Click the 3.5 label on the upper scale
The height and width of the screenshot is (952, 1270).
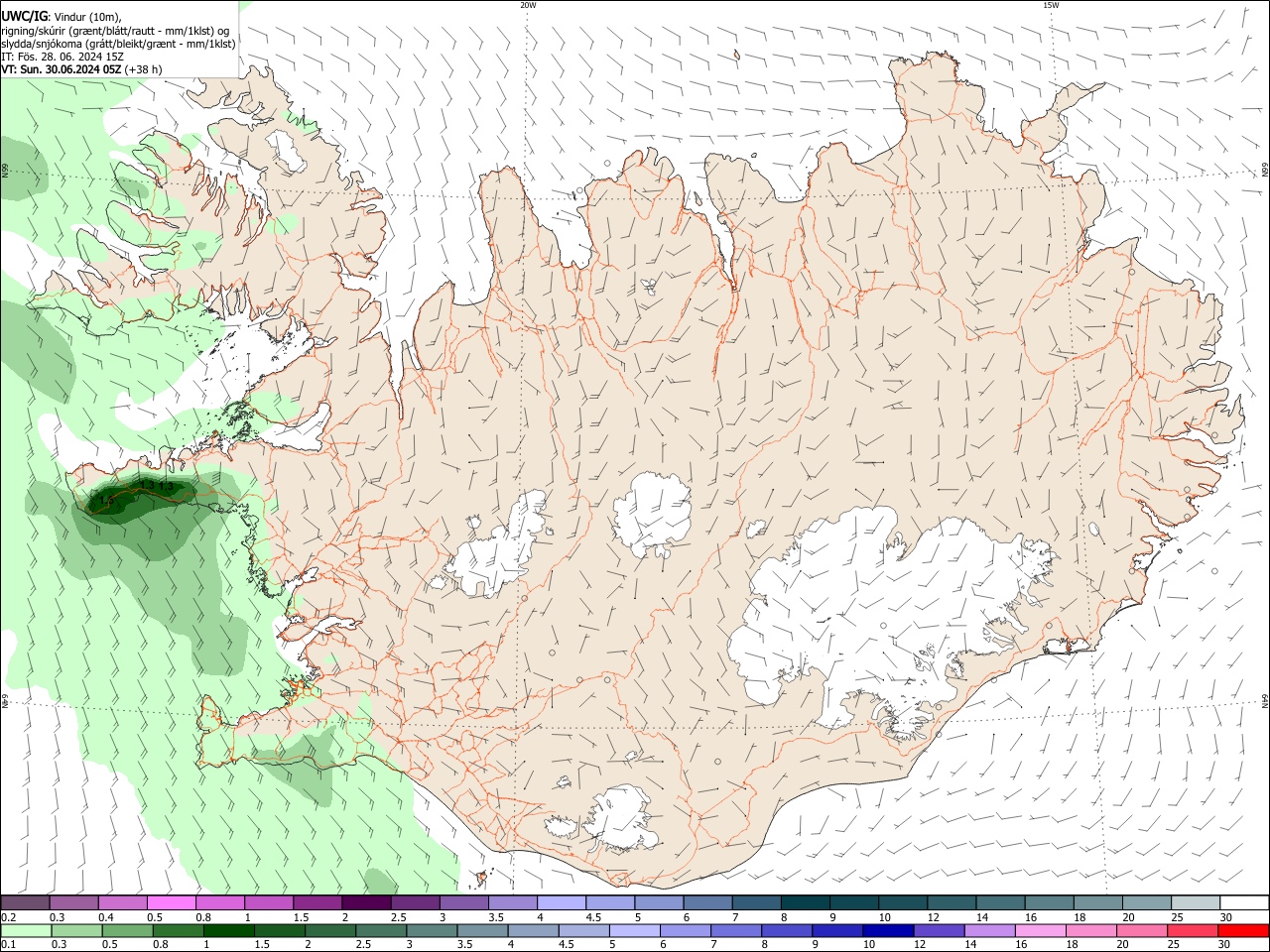pos(495,917)
